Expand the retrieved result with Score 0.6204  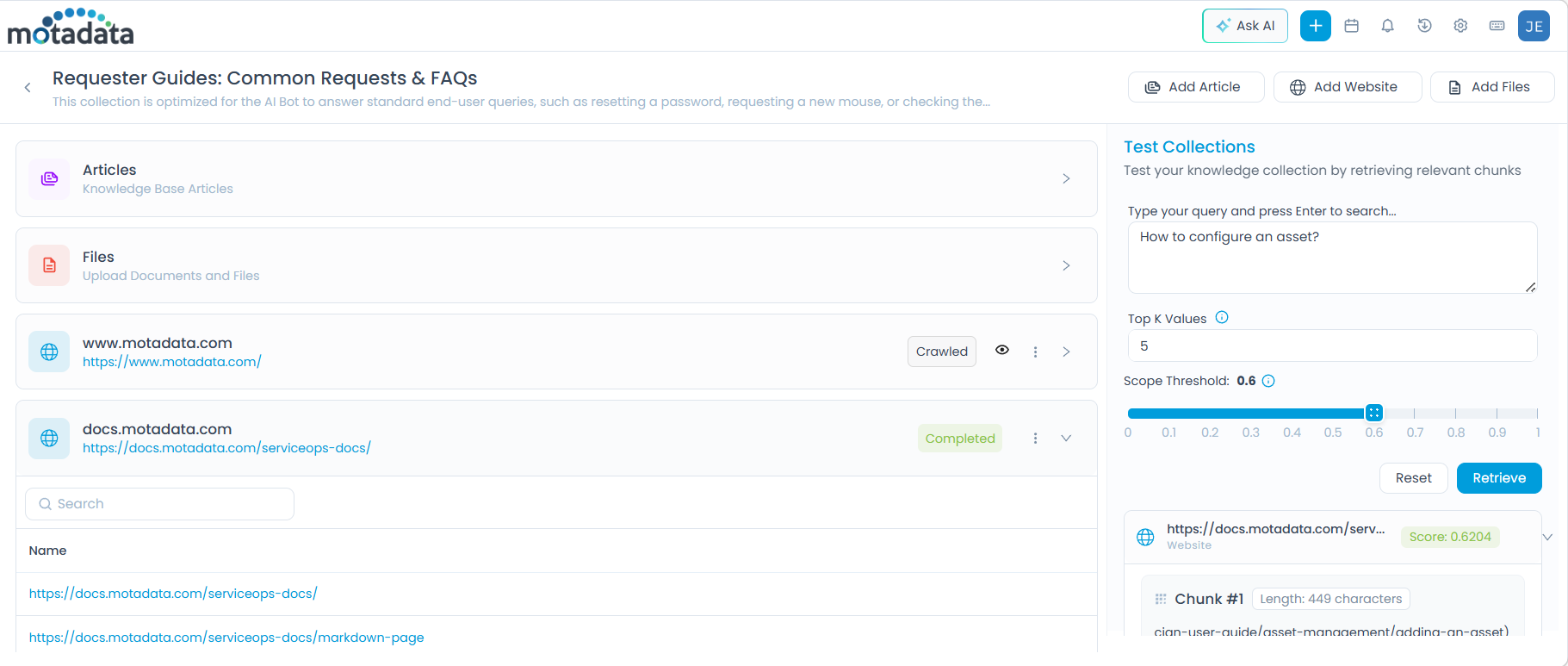point(1546,537)
